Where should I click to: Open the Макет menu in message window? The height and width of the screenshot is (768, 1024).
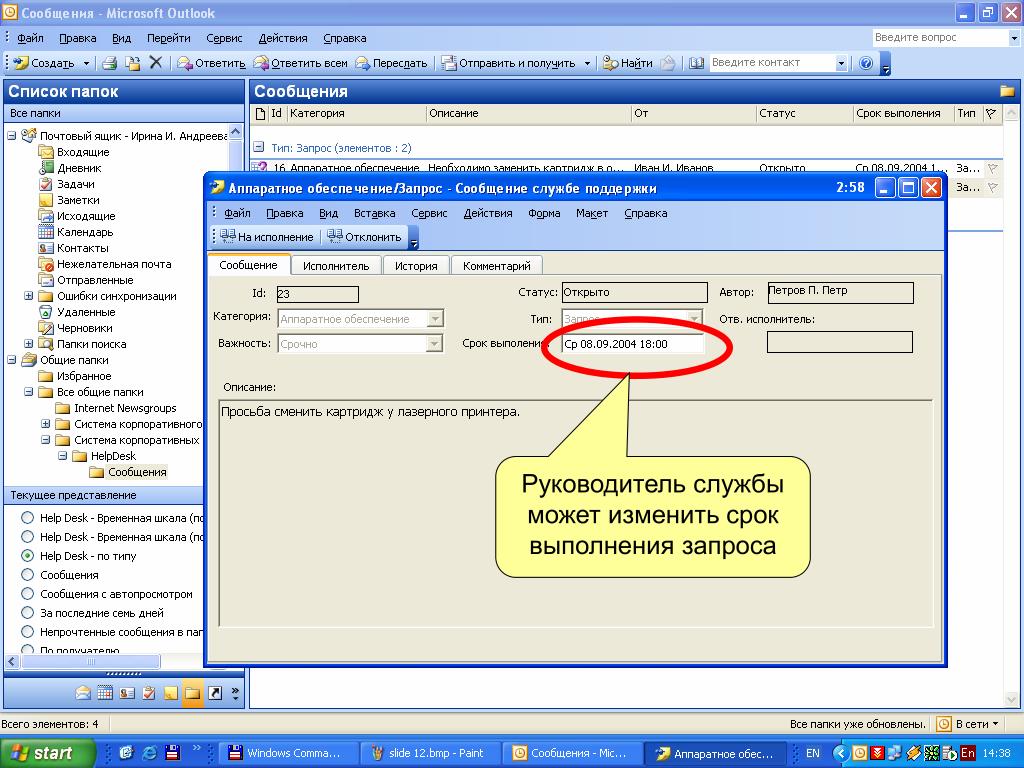(592, 213)
